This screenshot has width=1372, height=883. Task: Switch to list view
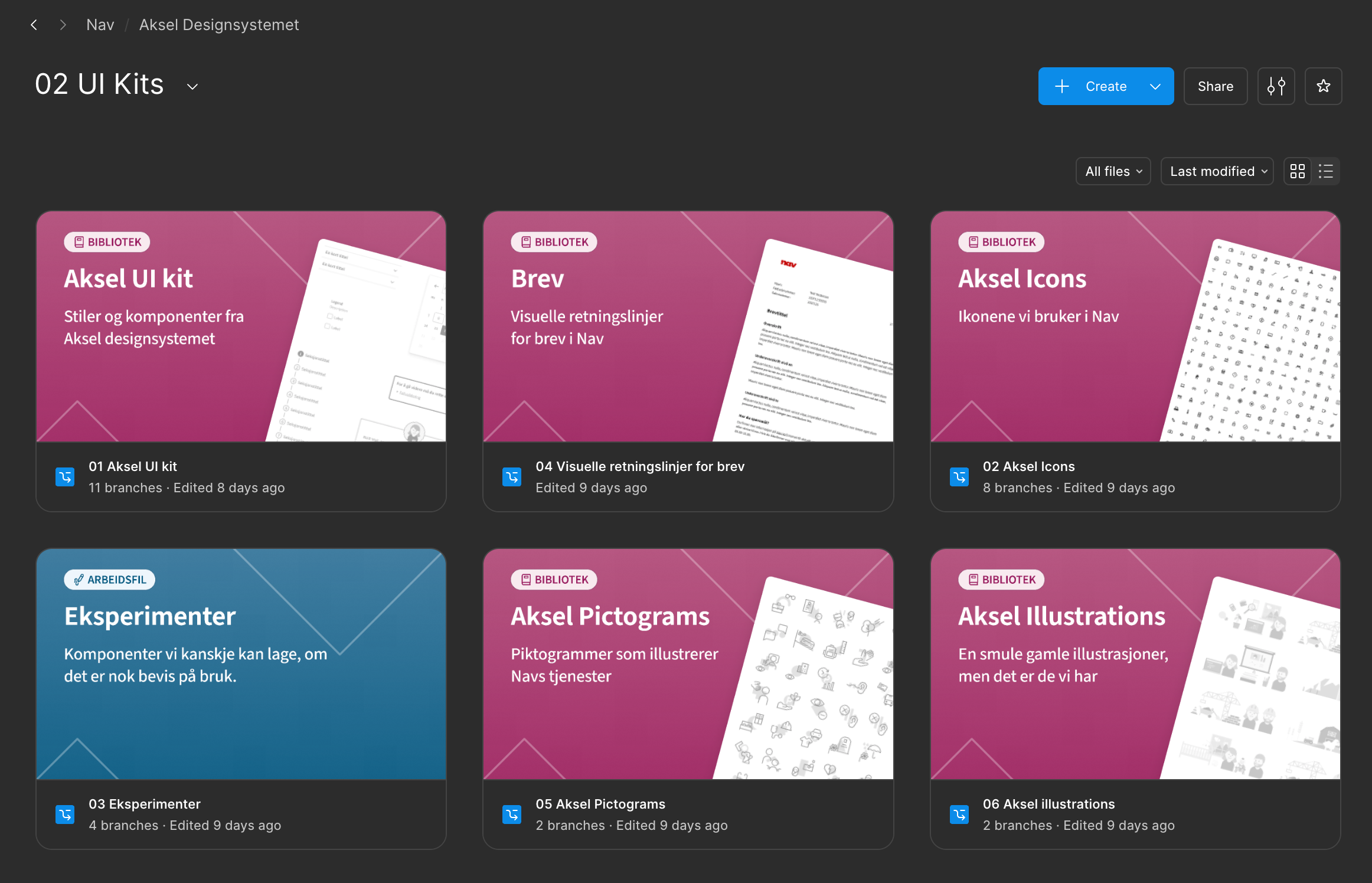point(1326,171)
